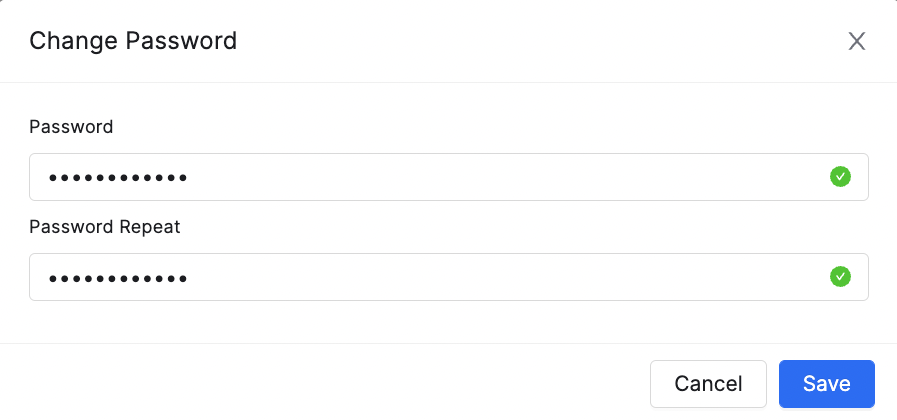Click the Password field label
Screen dimensions: 897x420
click(71, 126)
